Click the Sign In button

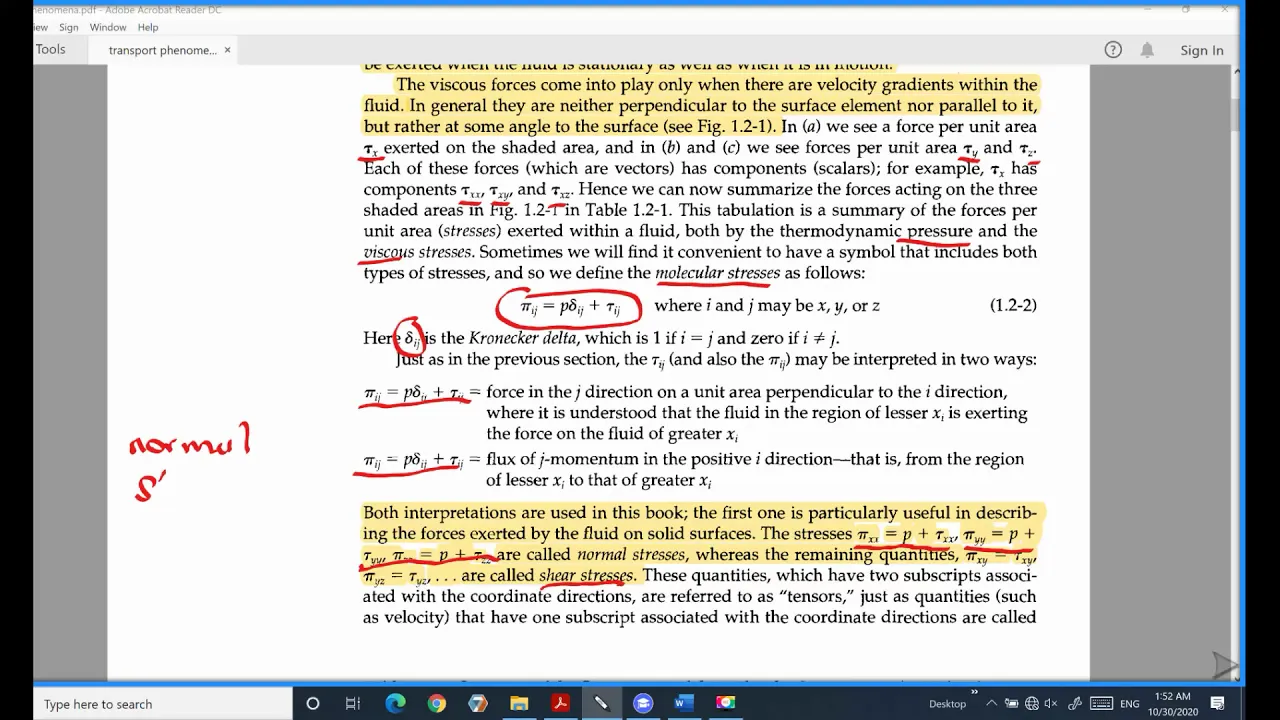tap(1201, 50)
